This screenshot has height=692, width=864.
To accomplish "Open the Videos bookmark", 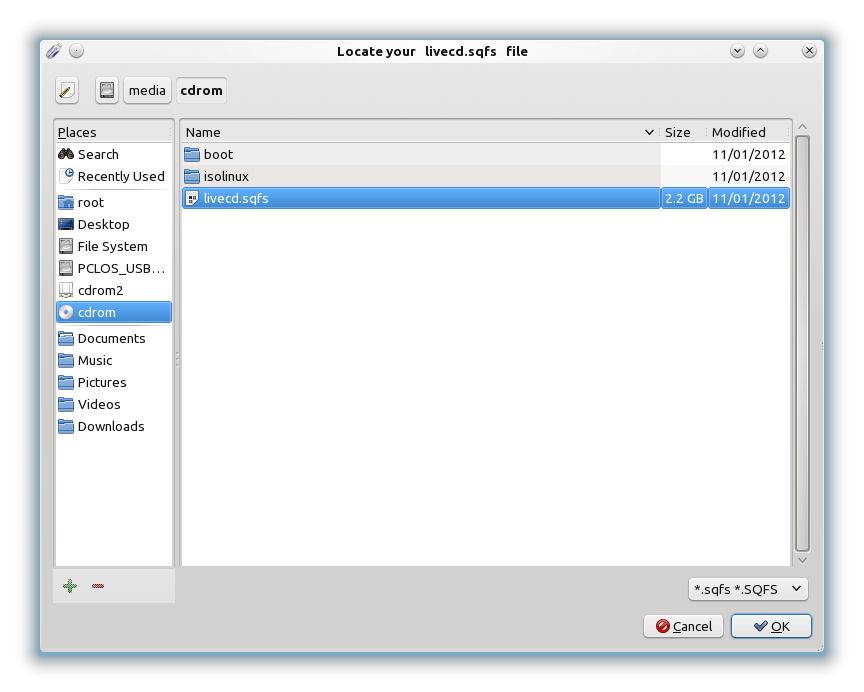I will pos(114,404).
